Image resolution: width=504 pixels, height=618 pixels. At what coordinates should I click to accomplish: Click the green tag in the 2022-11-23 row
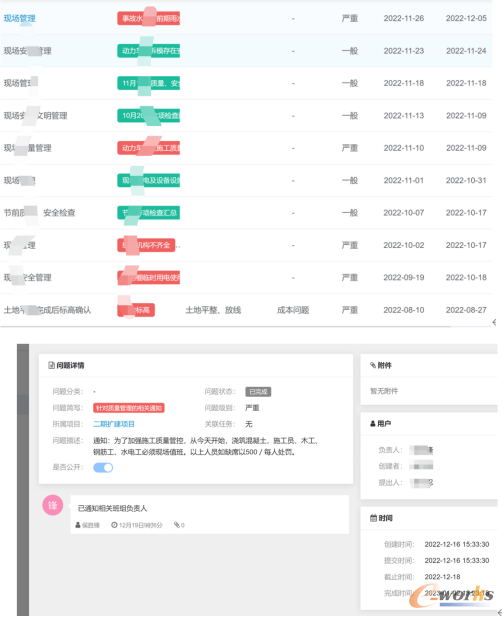coord(149,51)
